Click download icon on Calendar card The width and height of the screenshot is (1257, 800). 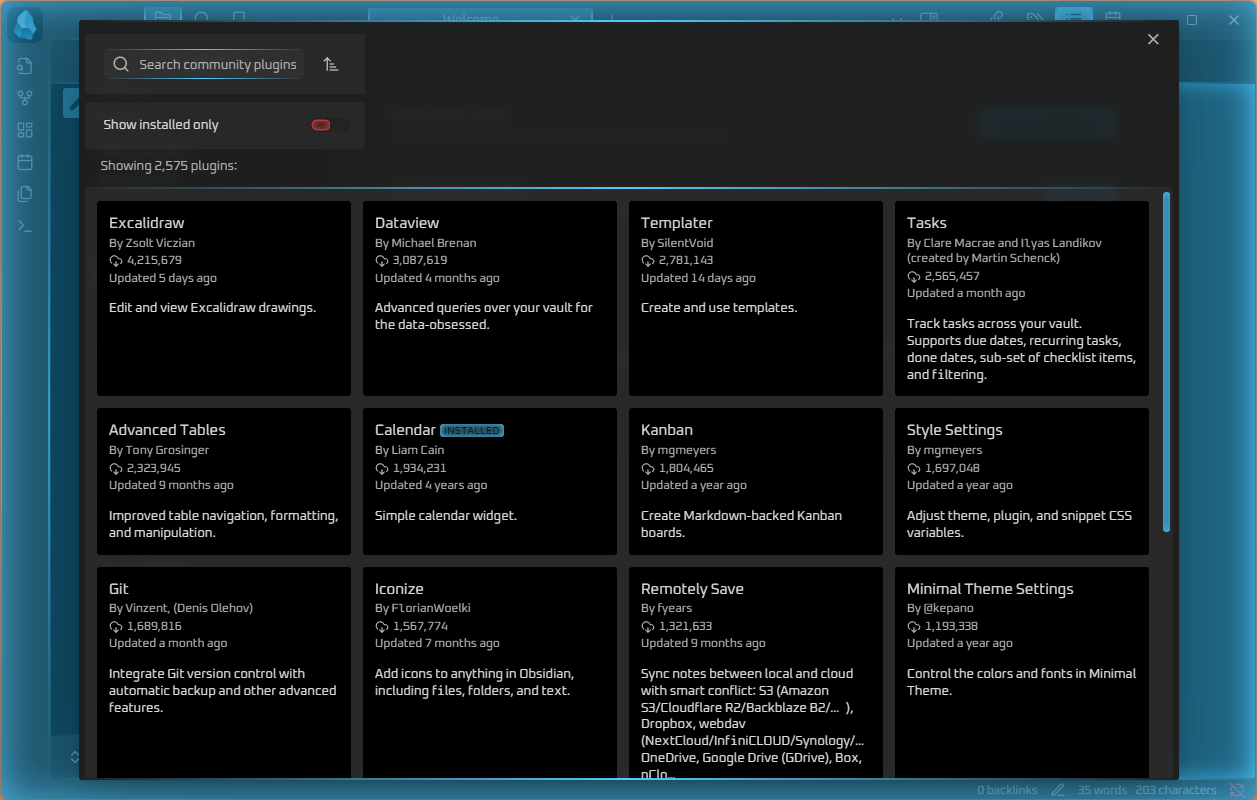pyautogui.click(x=382, y=467)
